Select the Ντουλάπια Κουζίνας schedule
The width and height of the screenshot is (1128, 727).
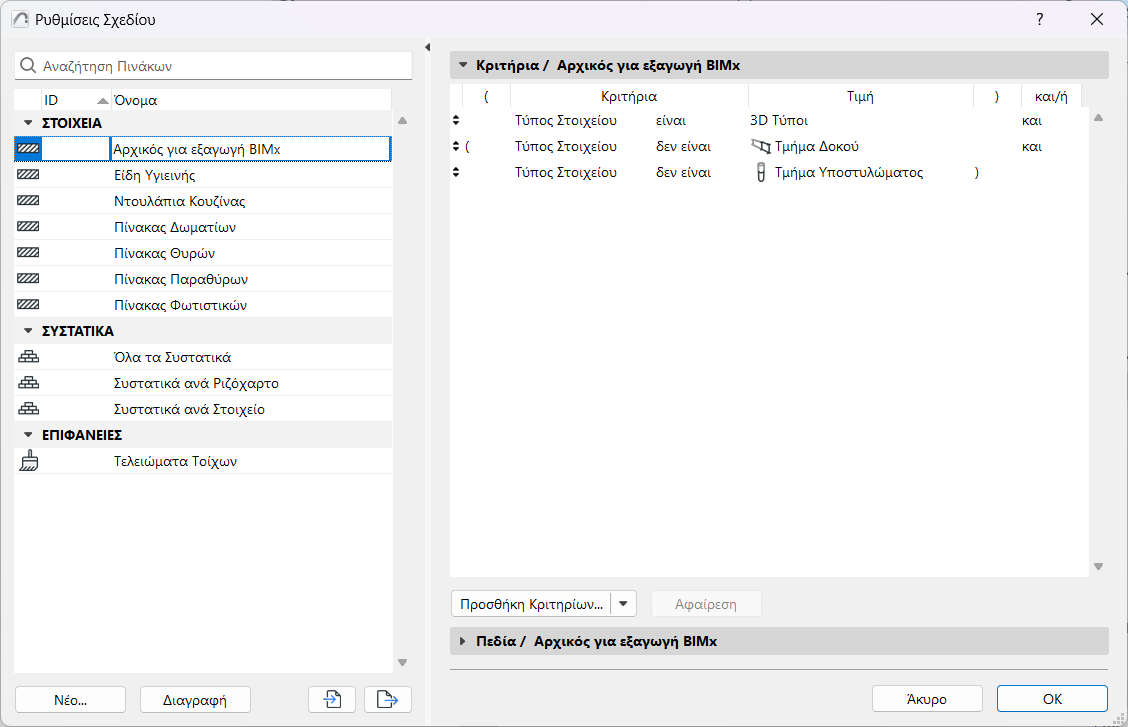tap(203, 201)
